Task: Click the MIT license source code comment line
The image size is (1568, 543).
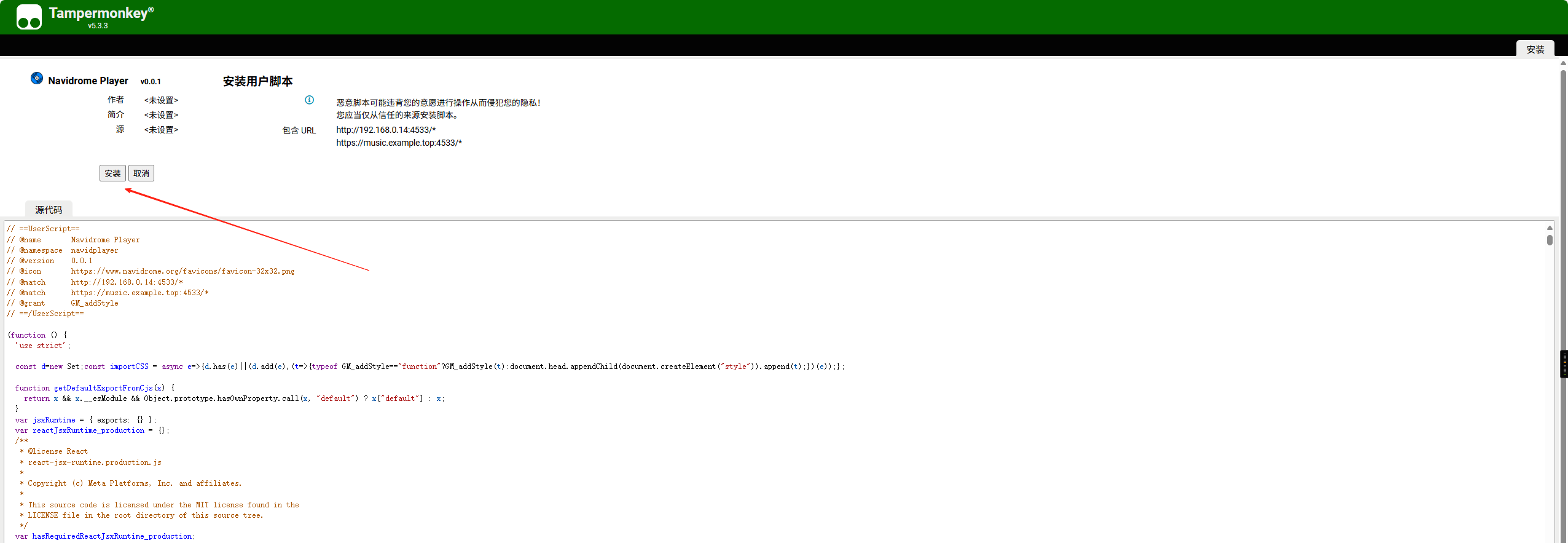Action: click(160, 505)
